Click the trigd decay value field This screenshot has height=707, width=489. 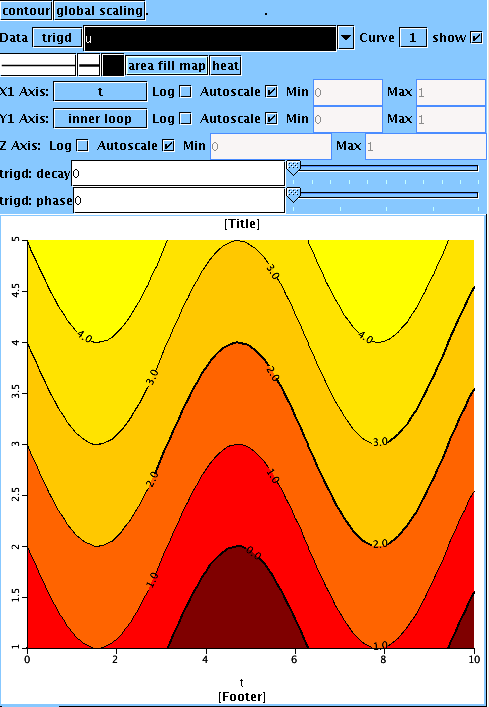tap(178, 174)
